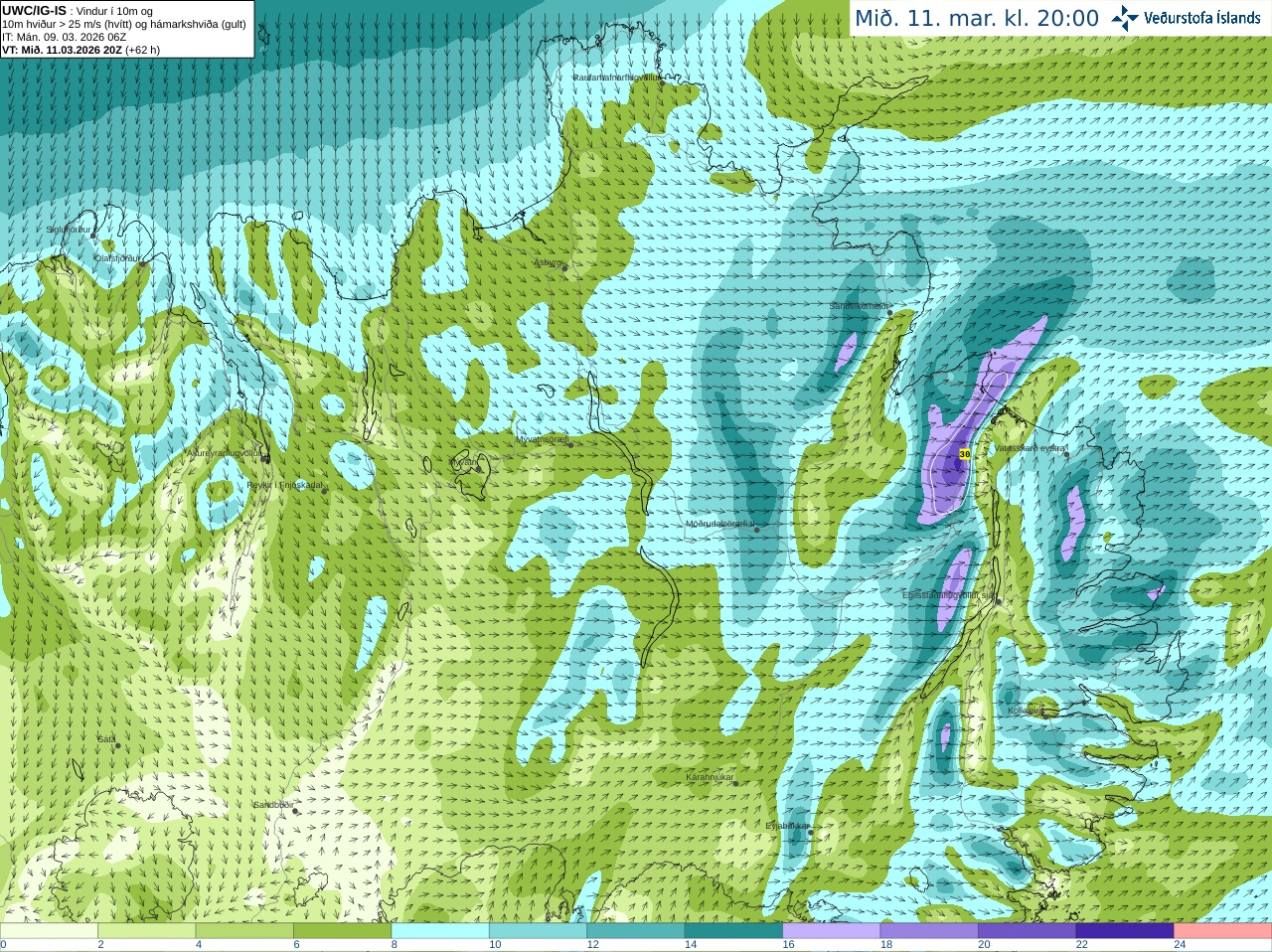Image resolution: width=1272 pixels, height=952 pixels.
Task: Click the Raufarhafnarflugvöllur station marker
Action: pyautogui.click(x=662, y=83)
